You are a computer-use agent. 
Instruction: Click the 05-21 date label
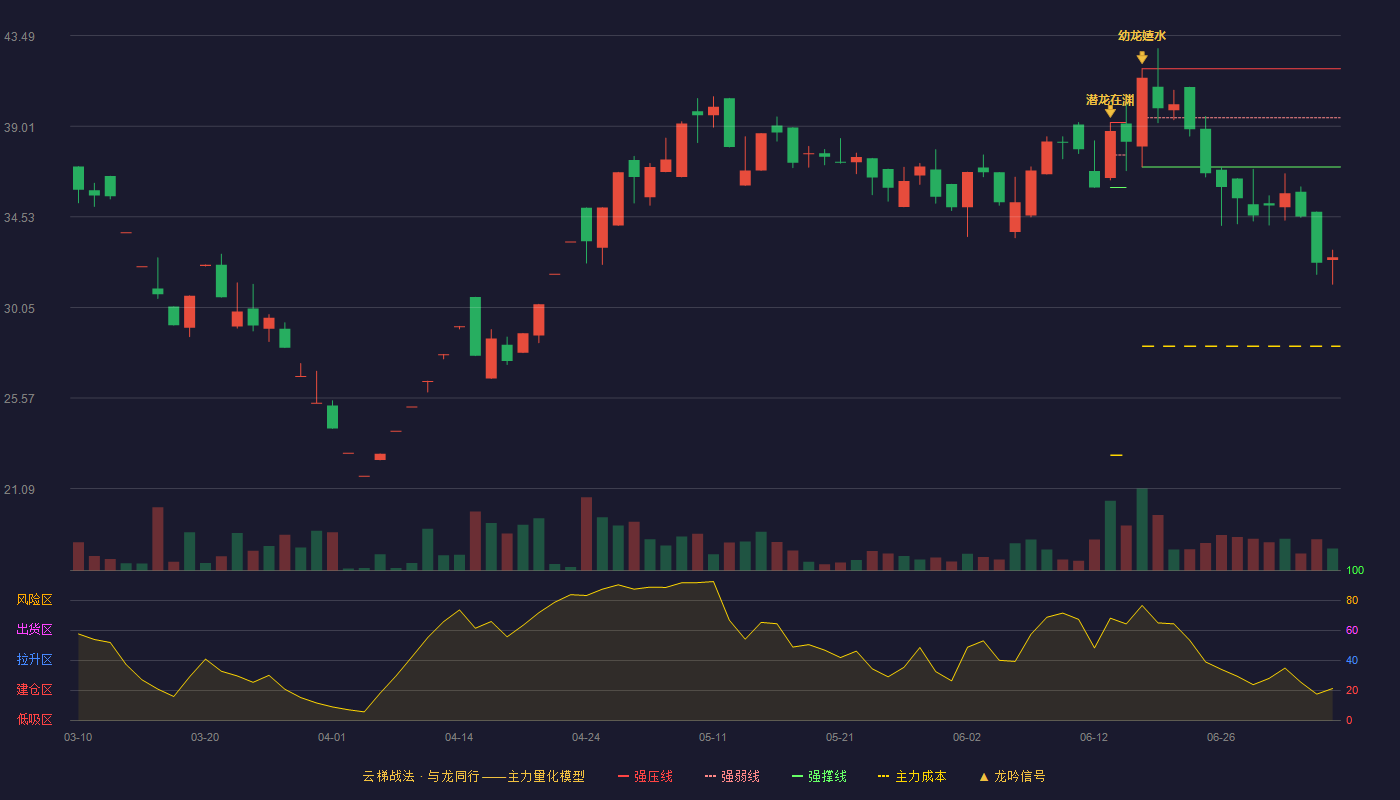[x=840, y=737]
